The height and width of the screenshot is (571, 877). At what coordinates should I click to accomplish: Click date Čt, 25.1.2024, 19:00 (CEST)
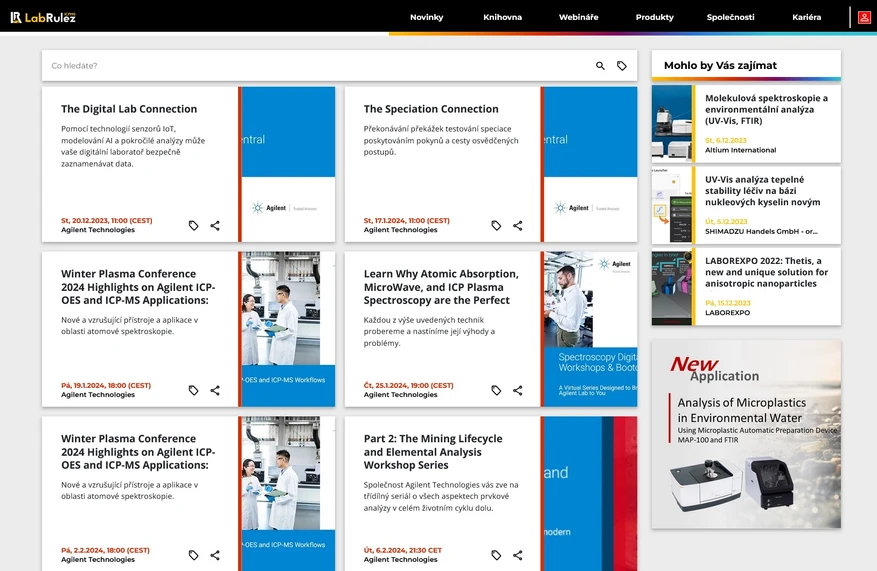(x=408, y=385)
